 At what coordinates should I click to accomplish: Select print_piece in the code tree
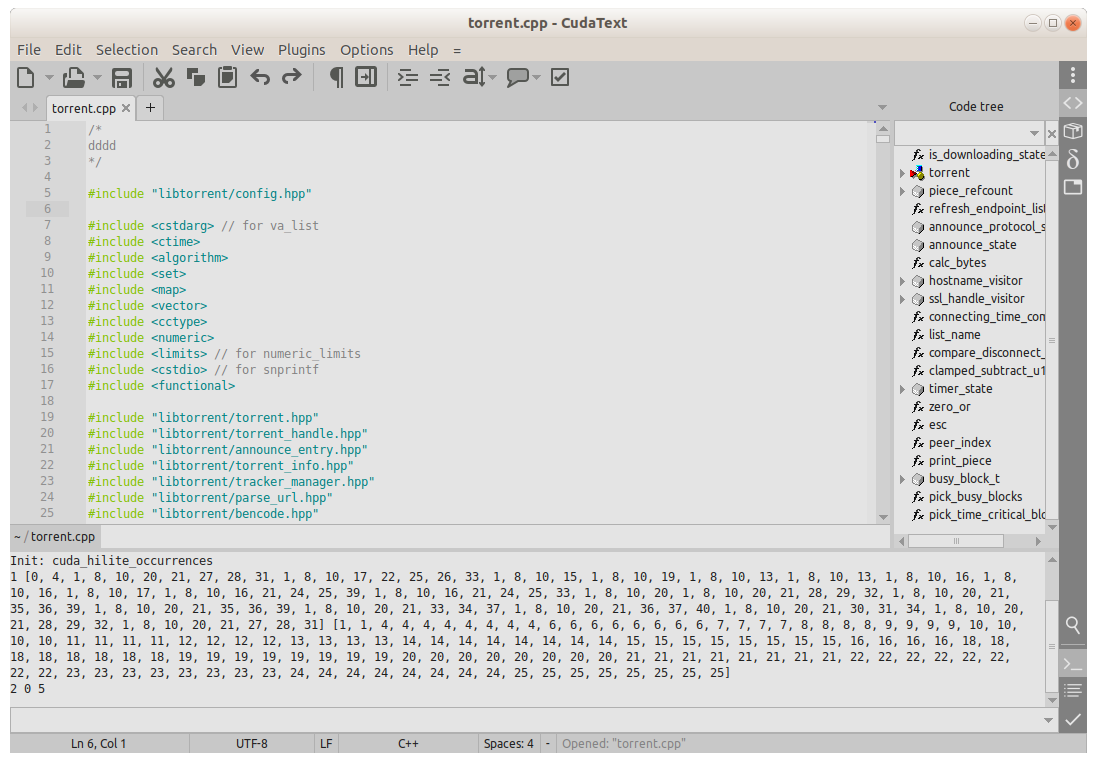pyautogui.click(x=960, y=461)
